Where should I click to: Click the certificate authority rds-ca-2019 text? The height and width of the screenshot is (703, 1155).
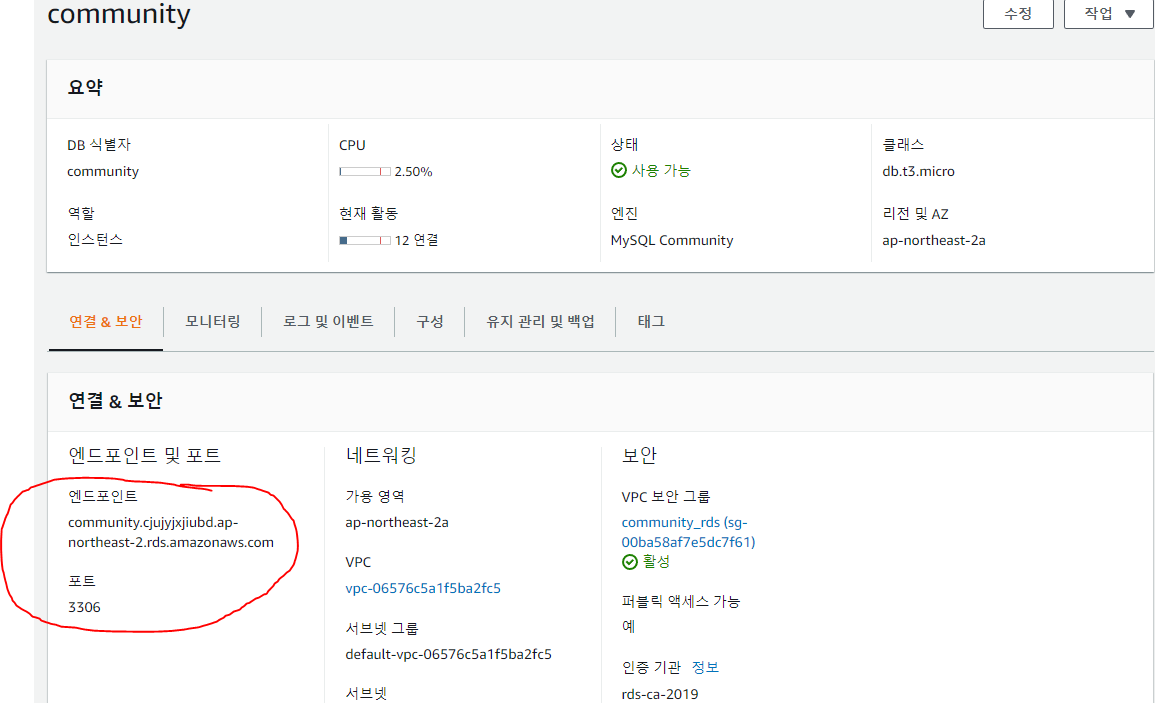point(659,694)
